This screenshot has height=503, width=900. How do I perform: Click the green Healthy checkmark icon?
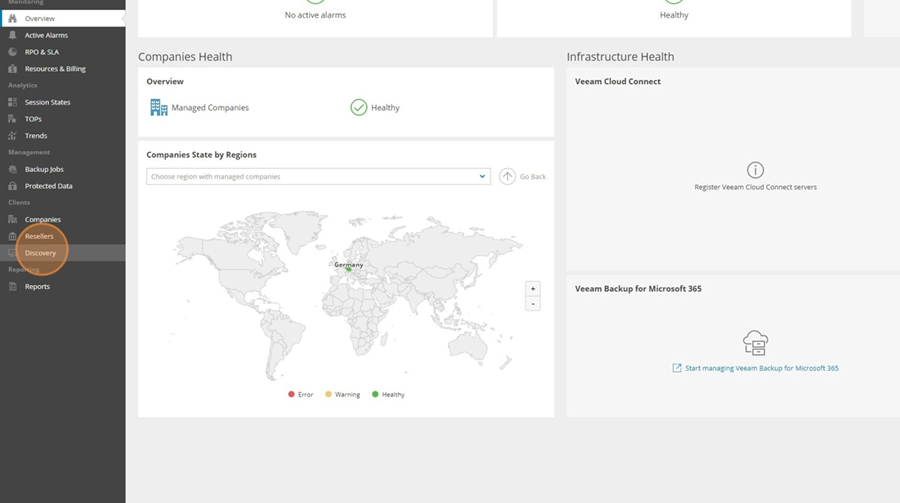(x=359, y=107)
